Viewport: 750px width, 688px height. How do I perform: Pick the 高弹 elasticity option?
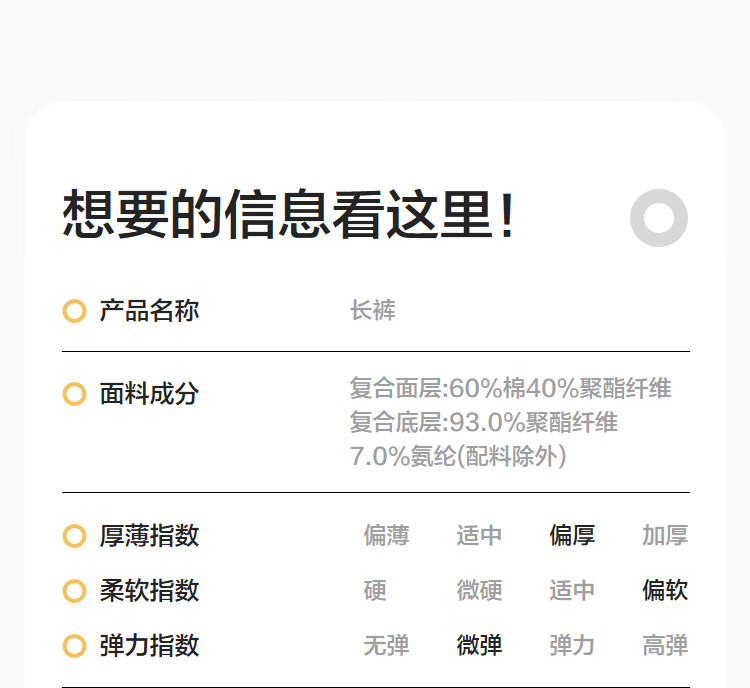click(x=665, y=645)
